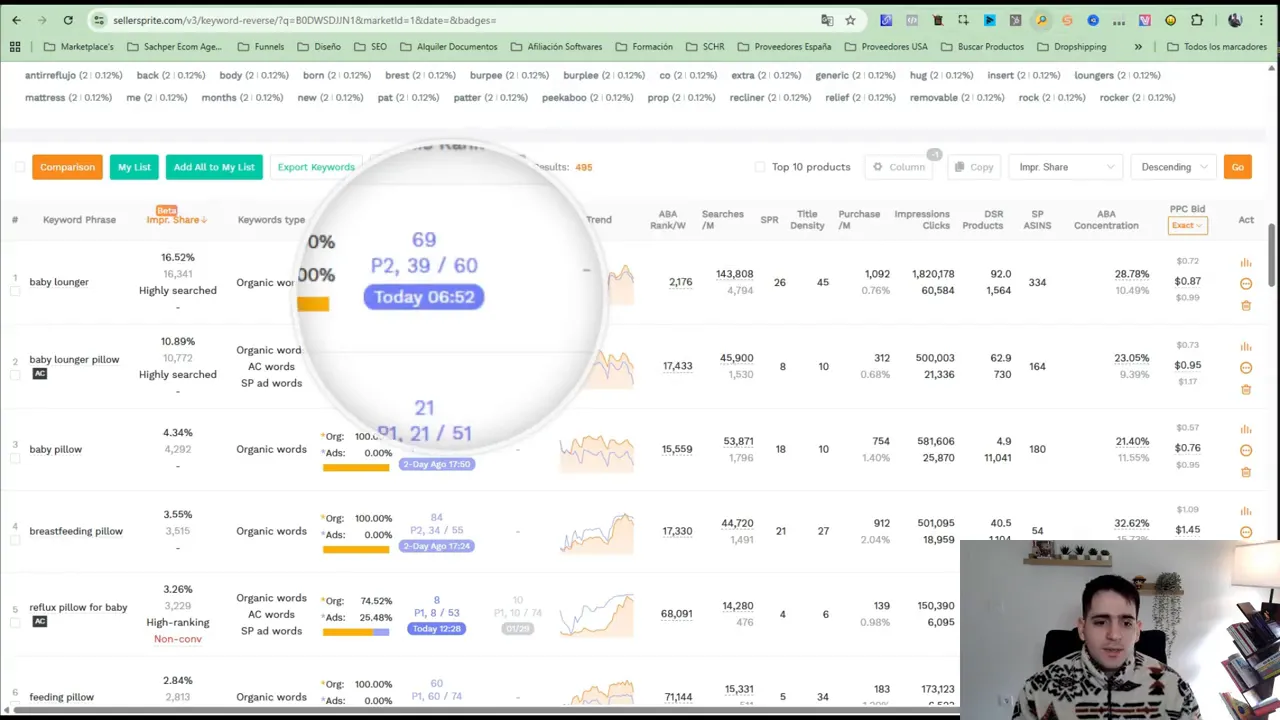Toggle the select-all checkbox beside Comparison

[x=20, y=167]
